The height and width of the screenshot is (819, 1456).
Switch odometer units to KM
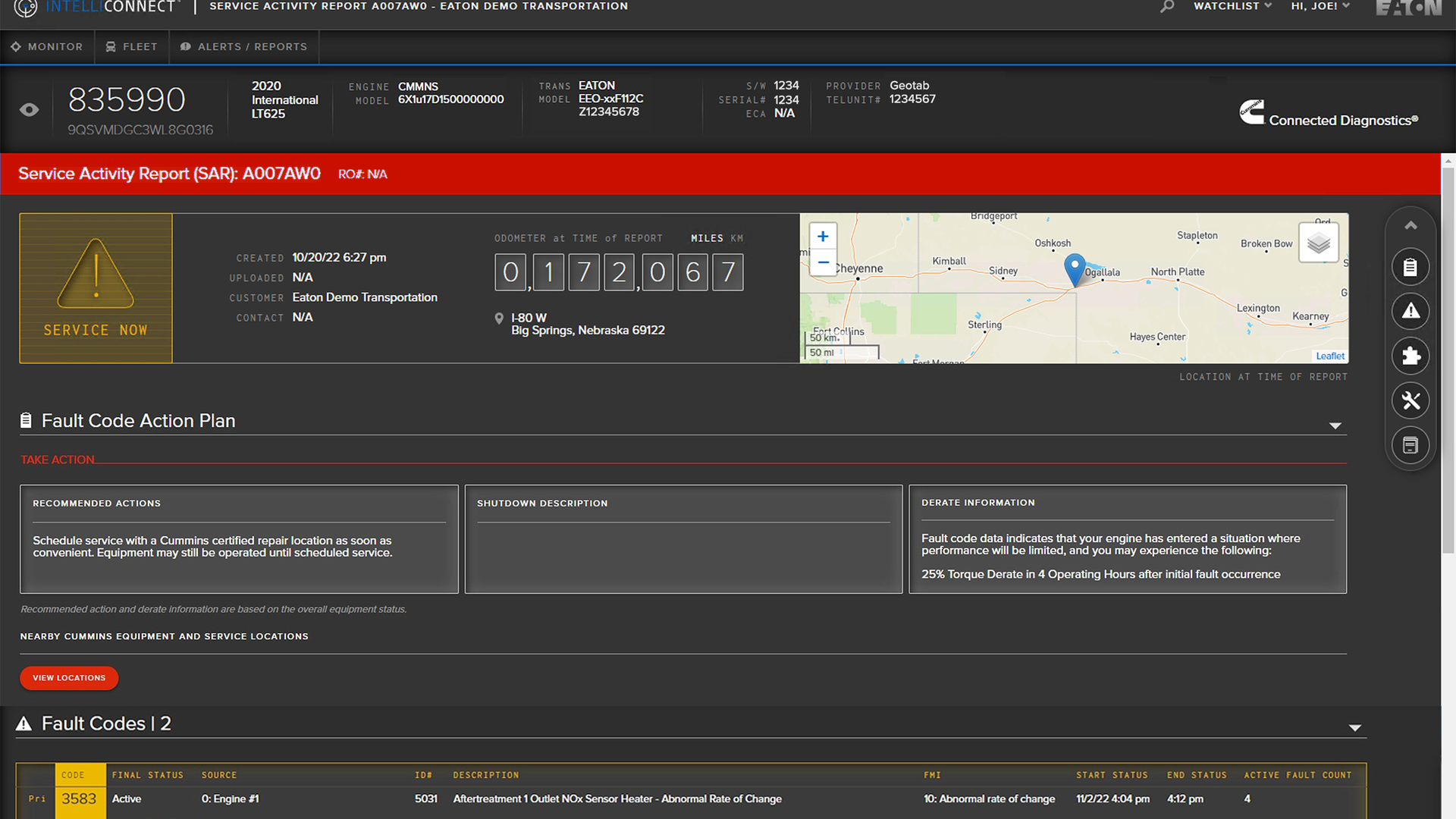736,238
